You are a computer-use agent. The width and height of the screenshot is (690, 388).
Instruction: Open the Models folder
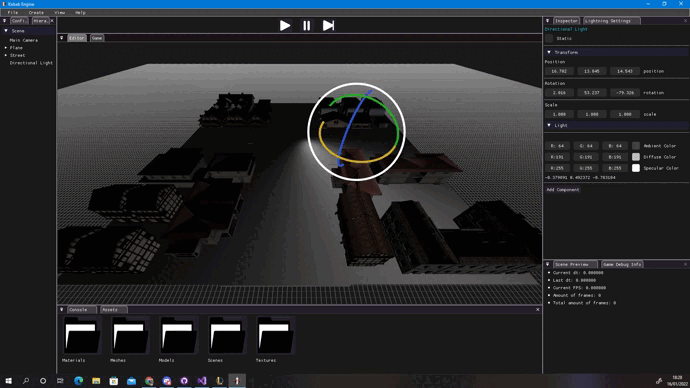(x=179, y=336)
